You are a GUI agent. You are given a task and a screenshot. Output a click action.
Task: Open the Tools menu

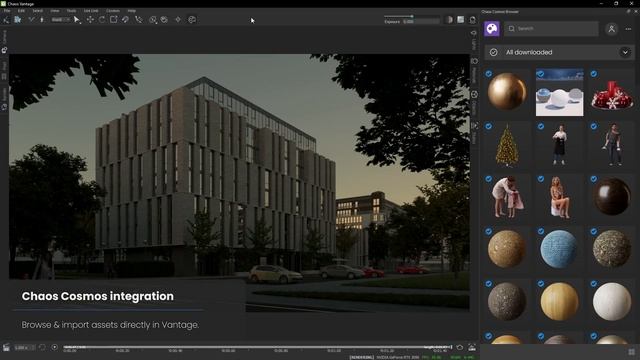coord(71,11)
